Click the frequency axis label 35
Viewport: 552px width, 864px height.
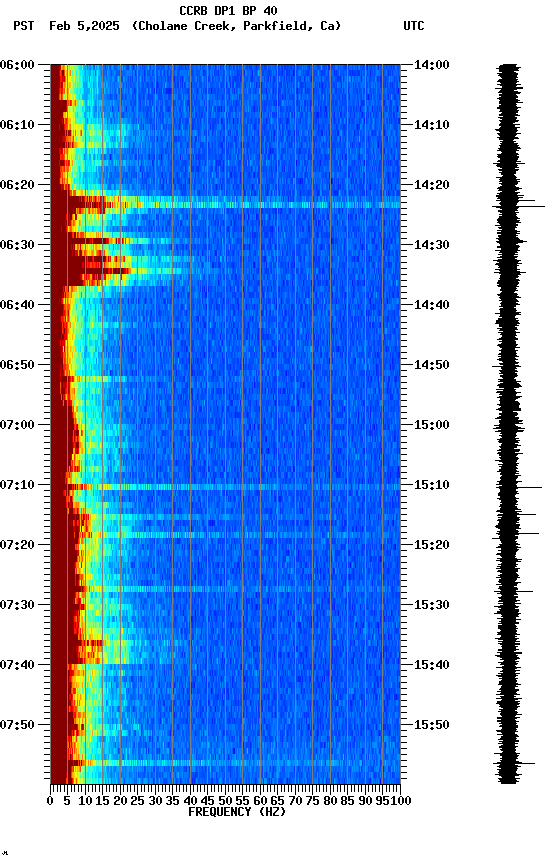click(172, 802)
